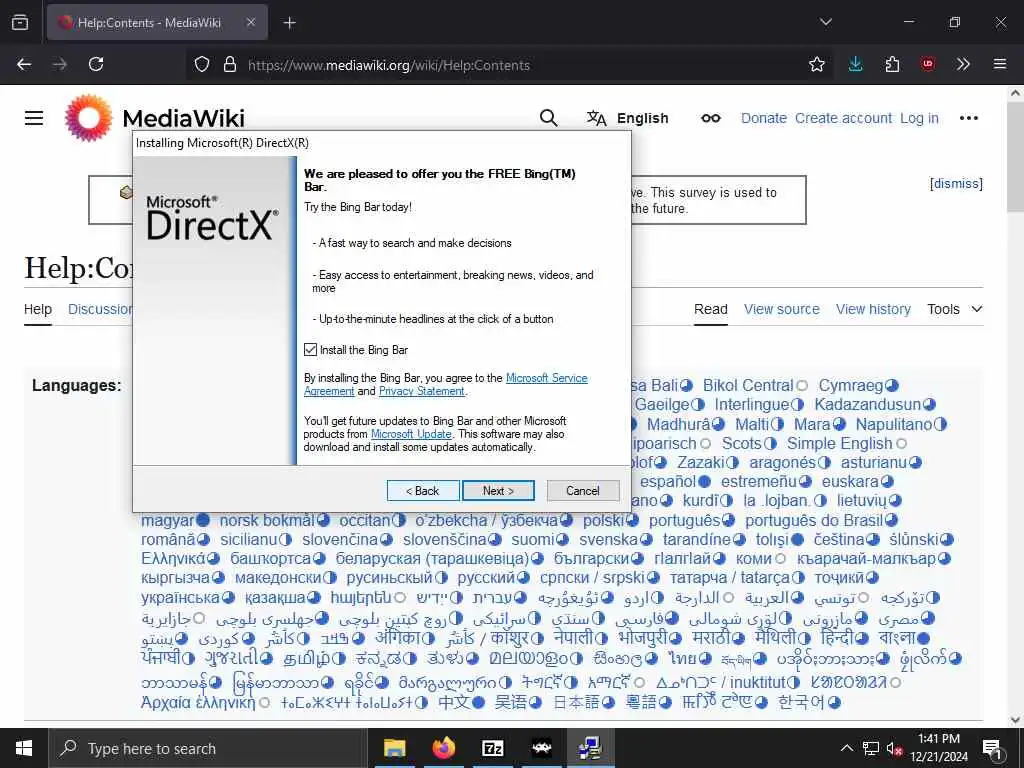The height and width of the screenshot is (768, 1024).
Task: Click the scrollbar up arrow
Action: (1016, 93)
